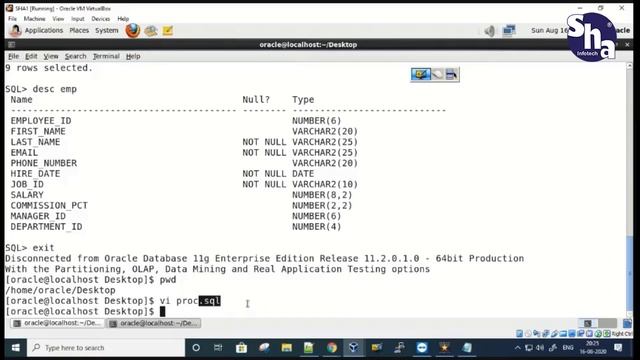The width and height of the screenshot is (640, 360).
Task: Show hidden Windows tray icons chevron
Action: coord(518,348)
